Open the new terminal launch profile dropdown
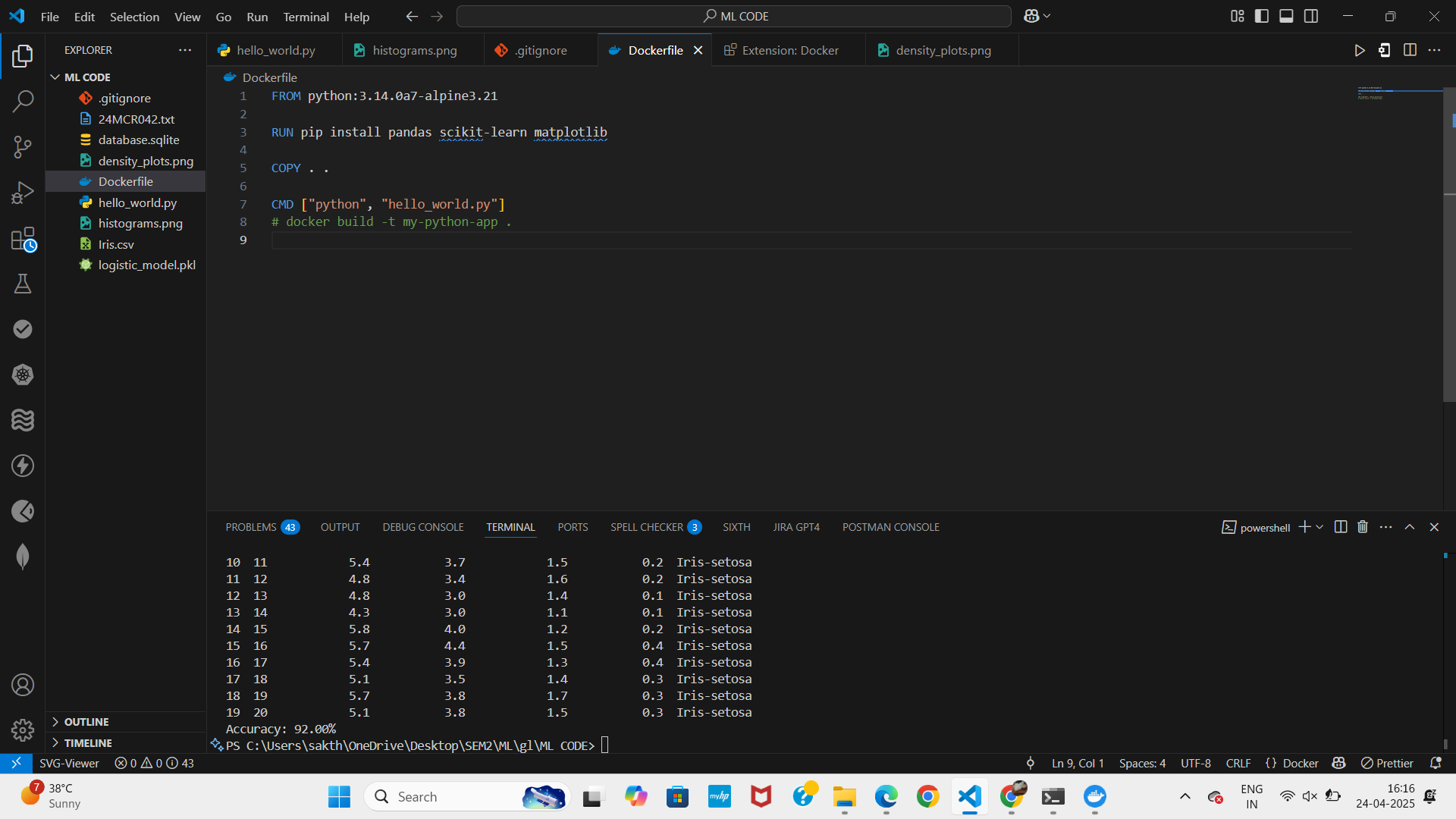 pos(1319,527)
